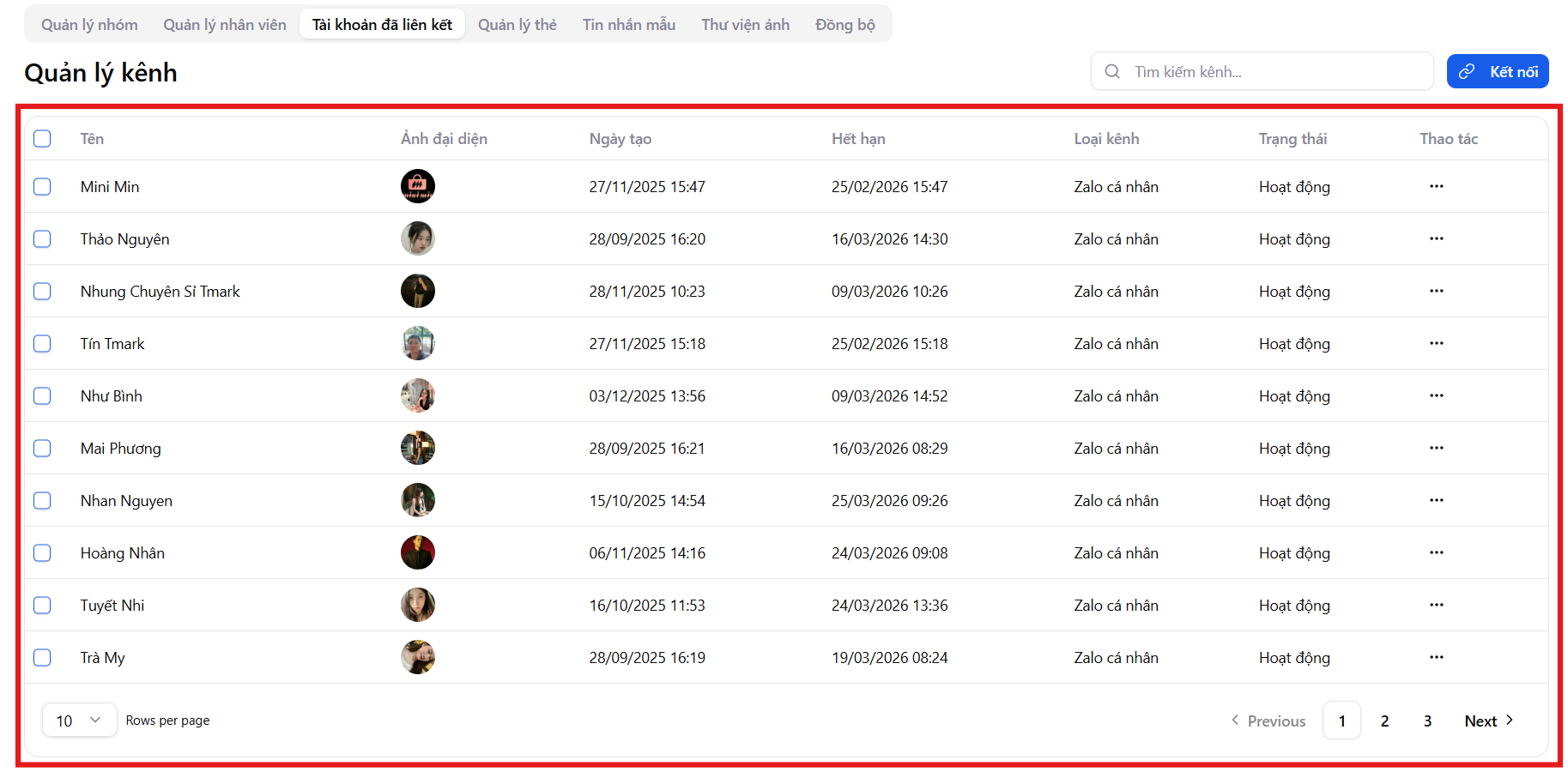
Task: Open three-dot menu for Nhan Nguyen
Action: click(1436, 500)
